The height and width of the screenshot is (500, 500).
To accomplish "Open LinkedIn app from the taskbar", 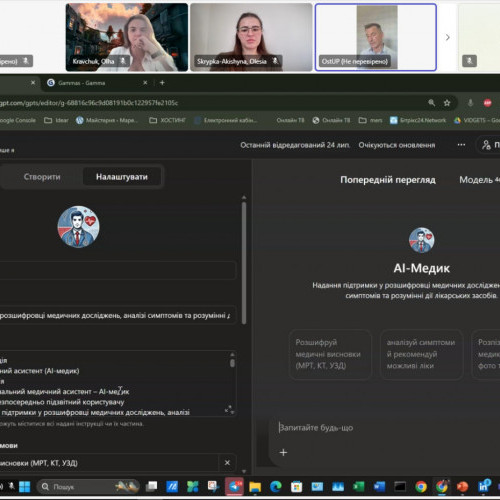I will click(x=483, y=487).
